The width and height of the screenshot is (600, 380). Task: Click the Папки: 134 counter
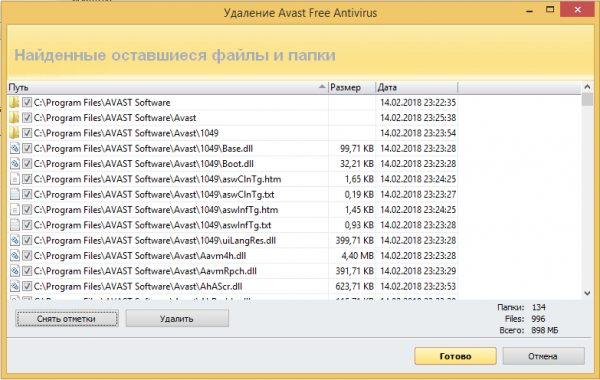[x=522, y=307]
